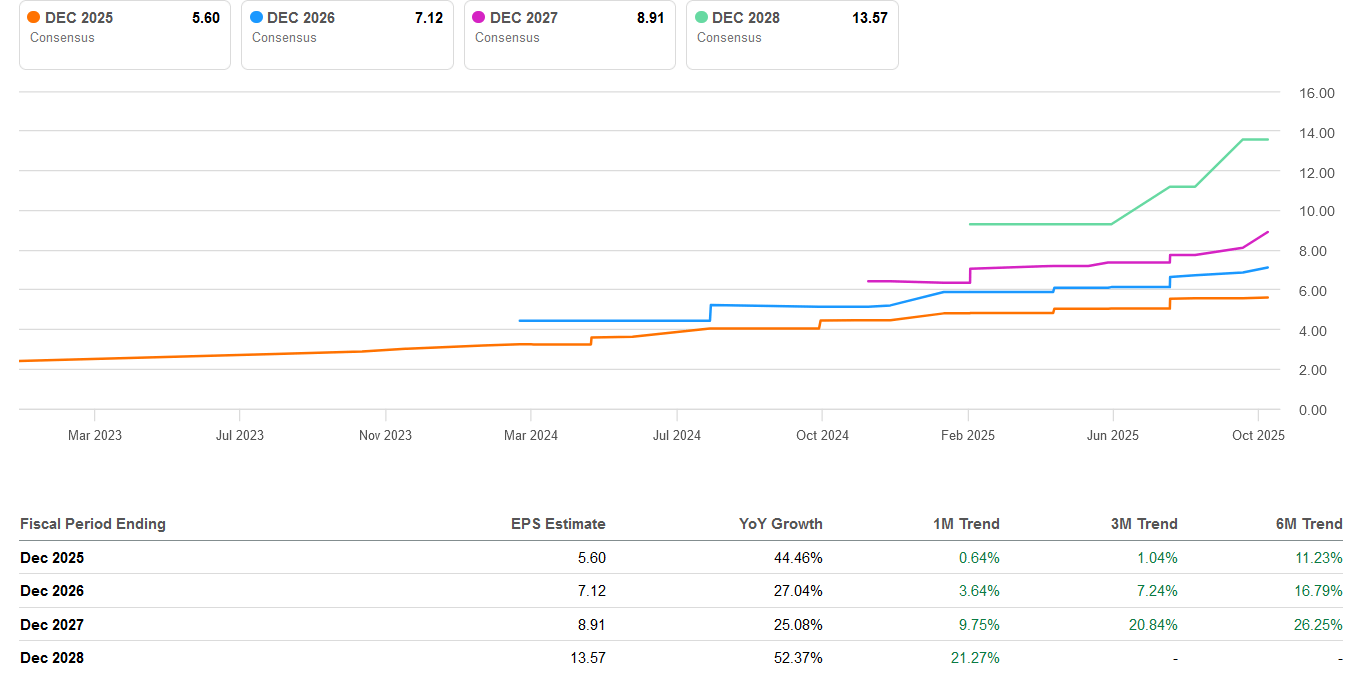Open the 9.75% 1M Trend link

979,624
